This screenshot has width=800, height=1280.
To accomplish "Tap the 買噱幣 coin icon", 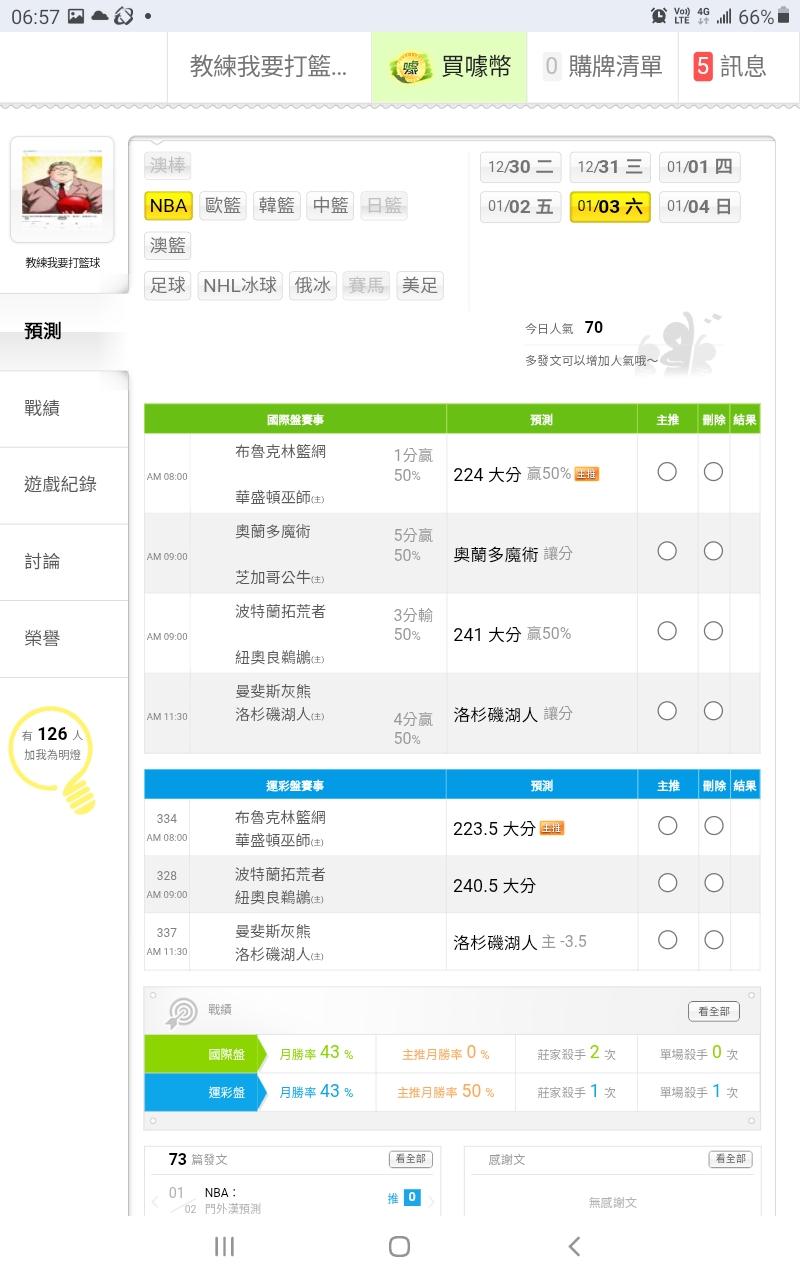I will click(x=410, y=67).
